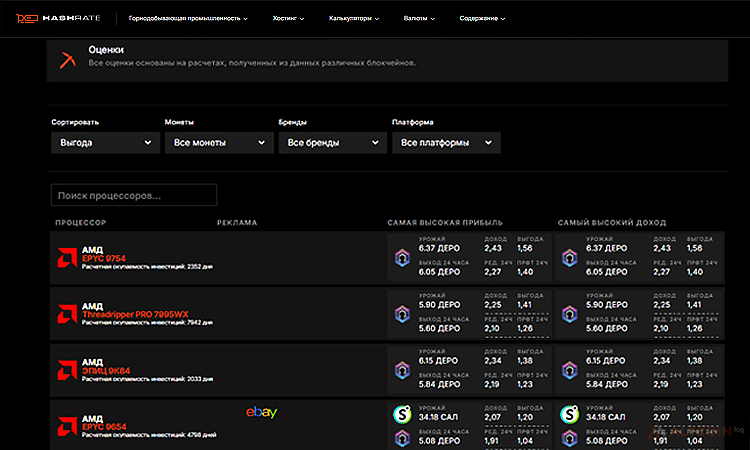Viewport: 750px width, 450px height.
Task: Click ЭПИЦ 9K84 payback text 2033 дня
Action: (x=147, y=379)
